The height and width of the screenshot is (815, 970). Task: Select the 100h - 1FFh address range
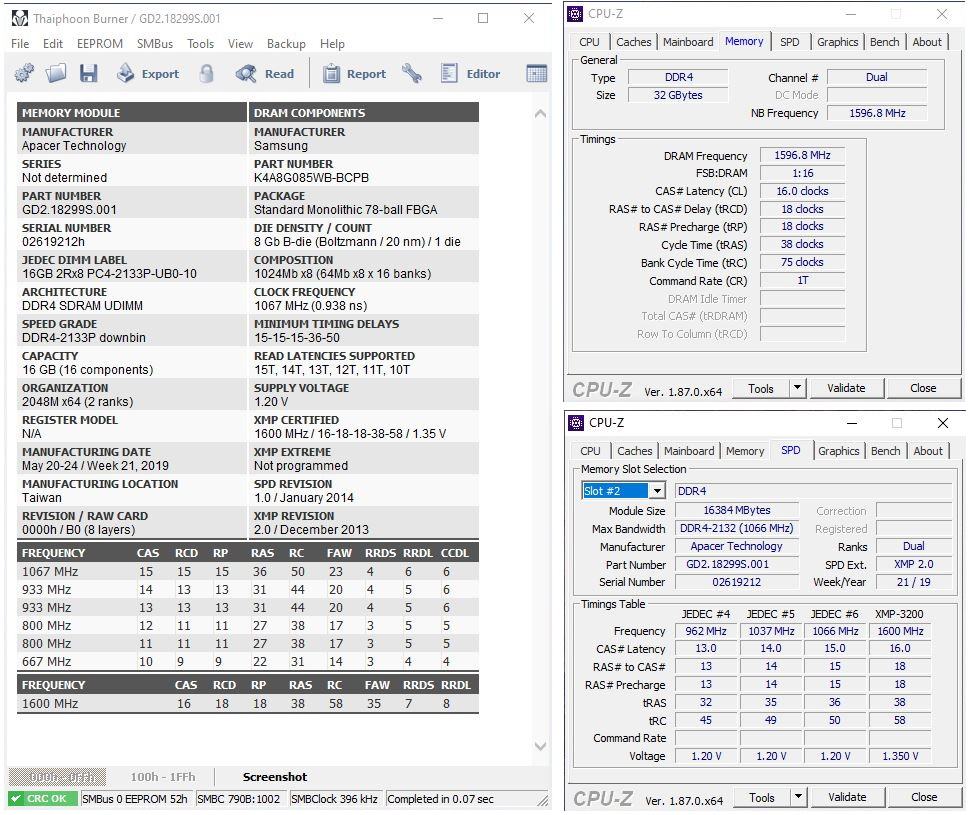pos(163,777)
